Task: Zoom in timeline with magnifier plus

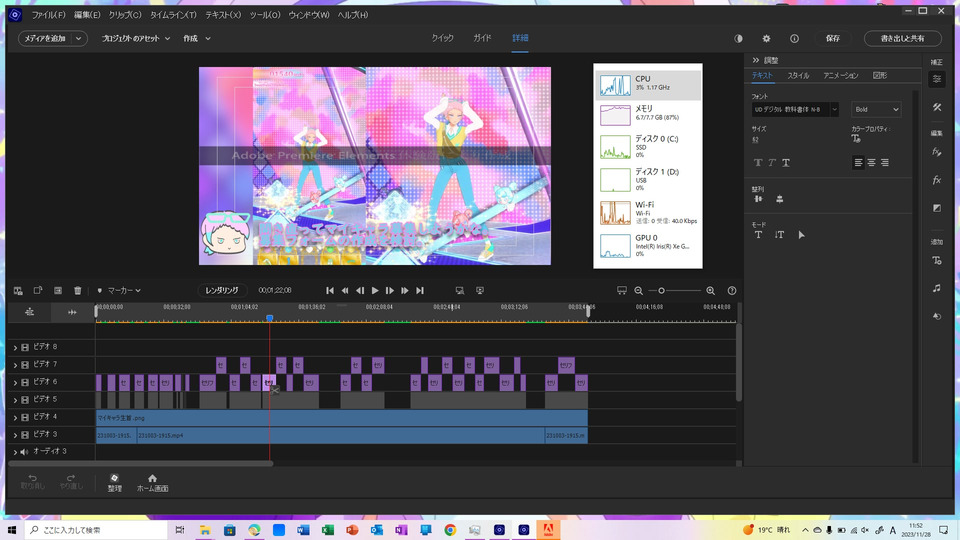Action: [x=710, y=291]
